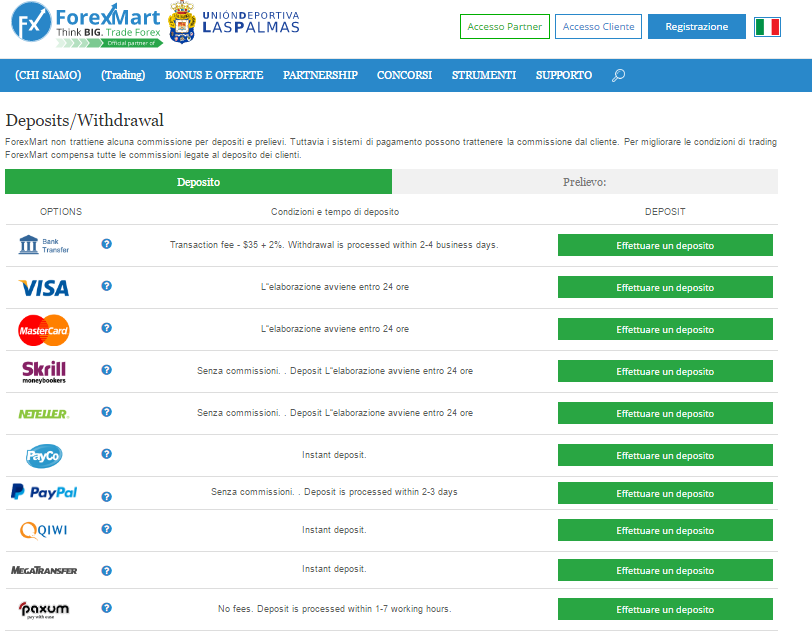Open the BONUS E OFFERTE menu
This screenshot has width=812, height=642.
click(x=214, y=75)
